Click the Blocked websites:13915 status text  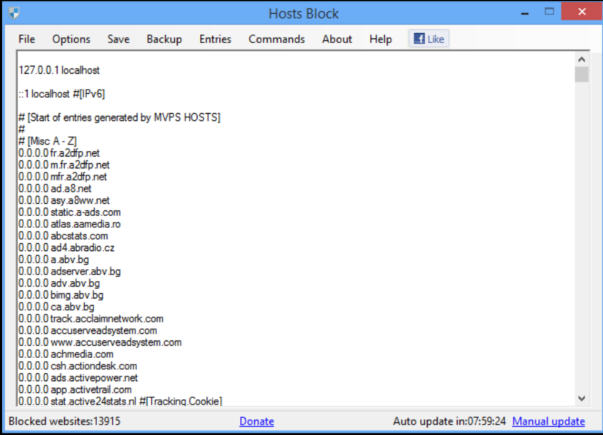pos(65,421)
